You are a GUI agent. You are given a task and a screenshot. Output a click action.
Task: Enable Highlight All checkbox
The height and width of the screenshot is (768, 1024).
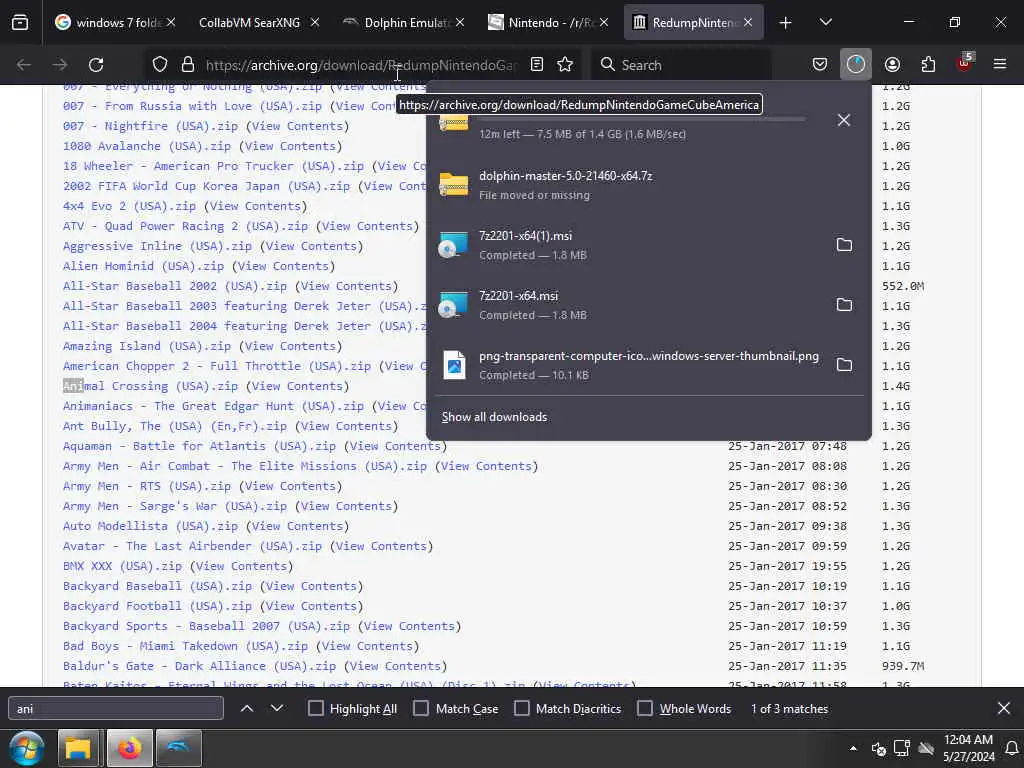pos(315,709)
